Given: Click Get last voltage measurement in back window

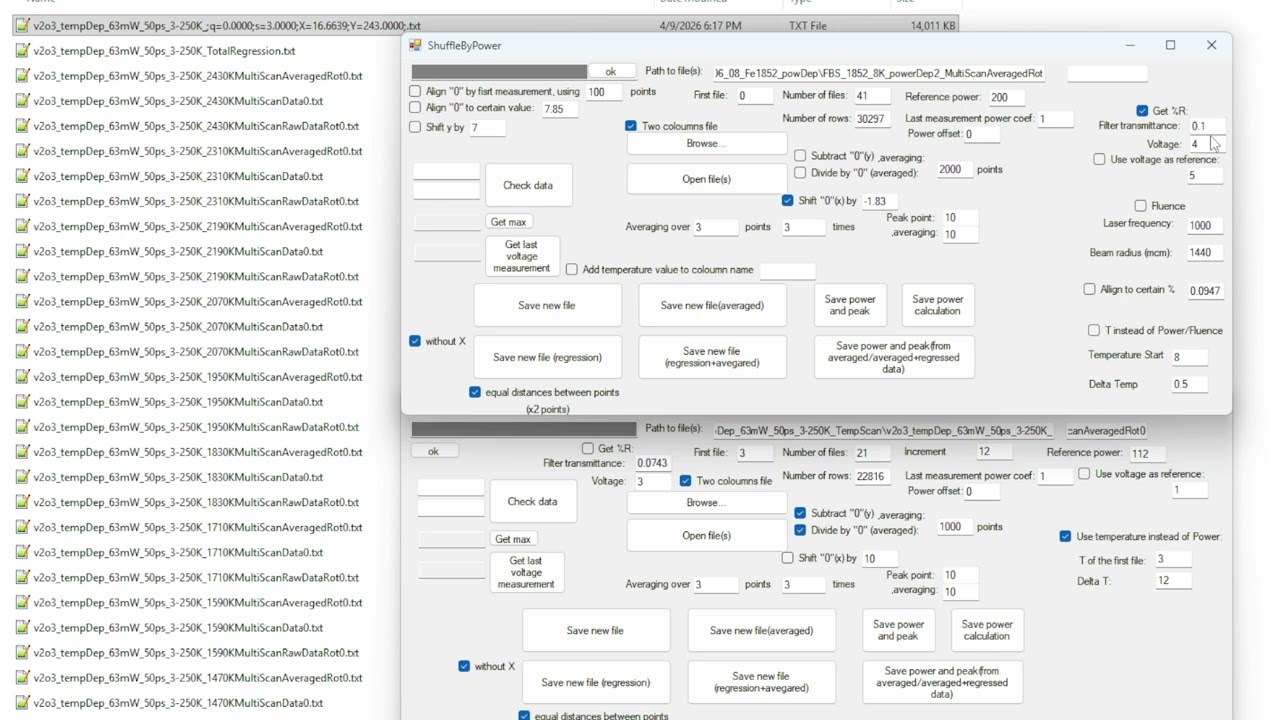Looking at the screenshot, I should tap(526, 572).
